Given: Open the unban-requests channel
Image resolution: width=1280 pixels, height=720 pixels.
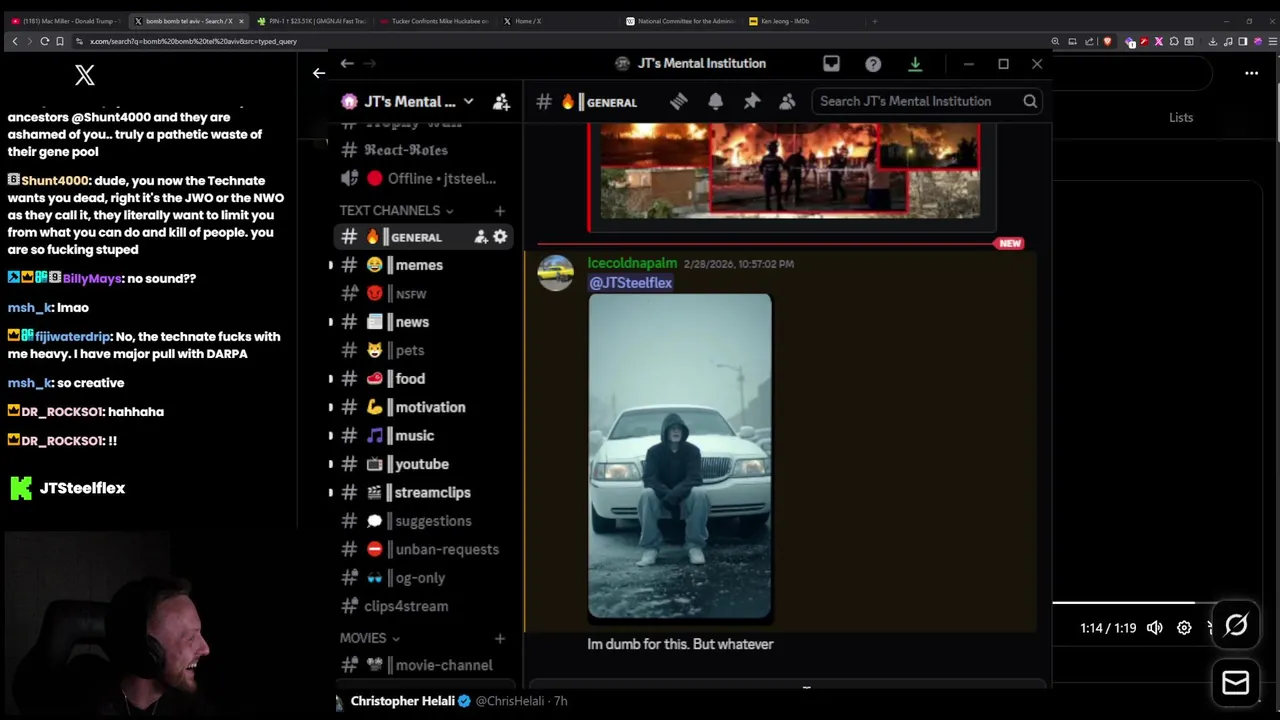Looking at the screenshot, I should point(424,549).
